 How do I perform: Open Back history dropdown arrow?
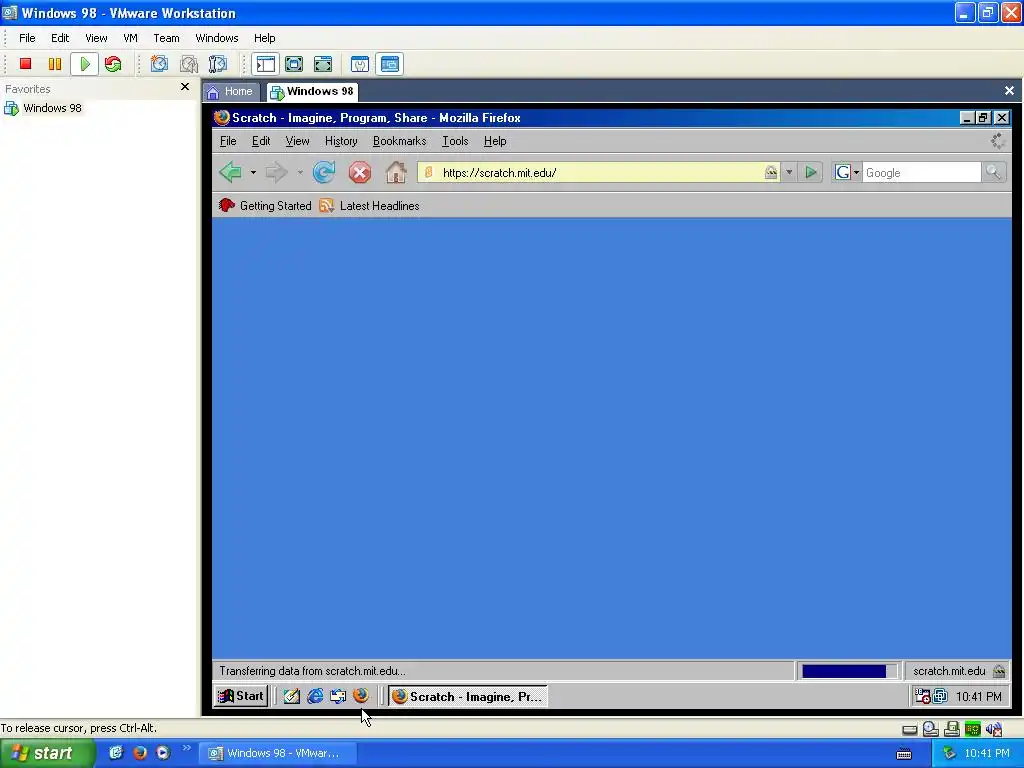click(x=253, y=172)
